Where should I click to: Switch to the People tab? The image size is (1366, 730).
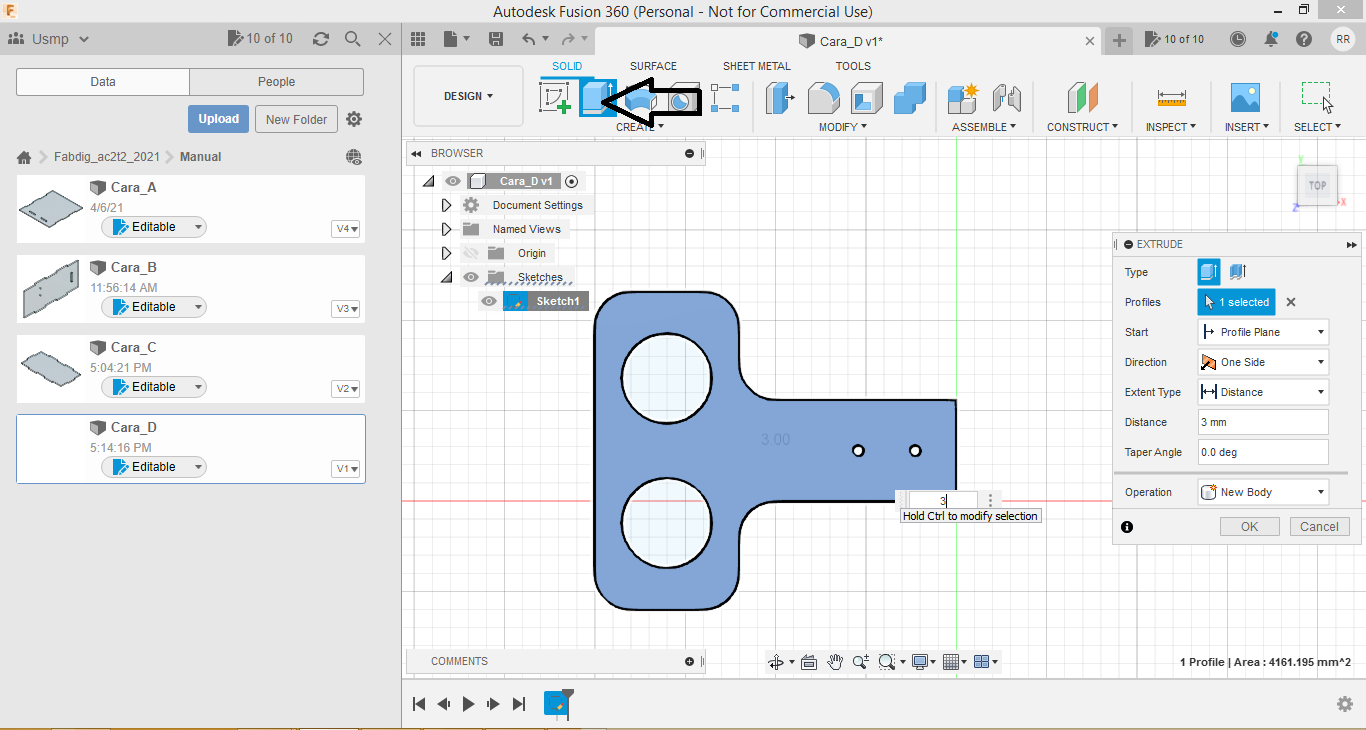point(276,82)
